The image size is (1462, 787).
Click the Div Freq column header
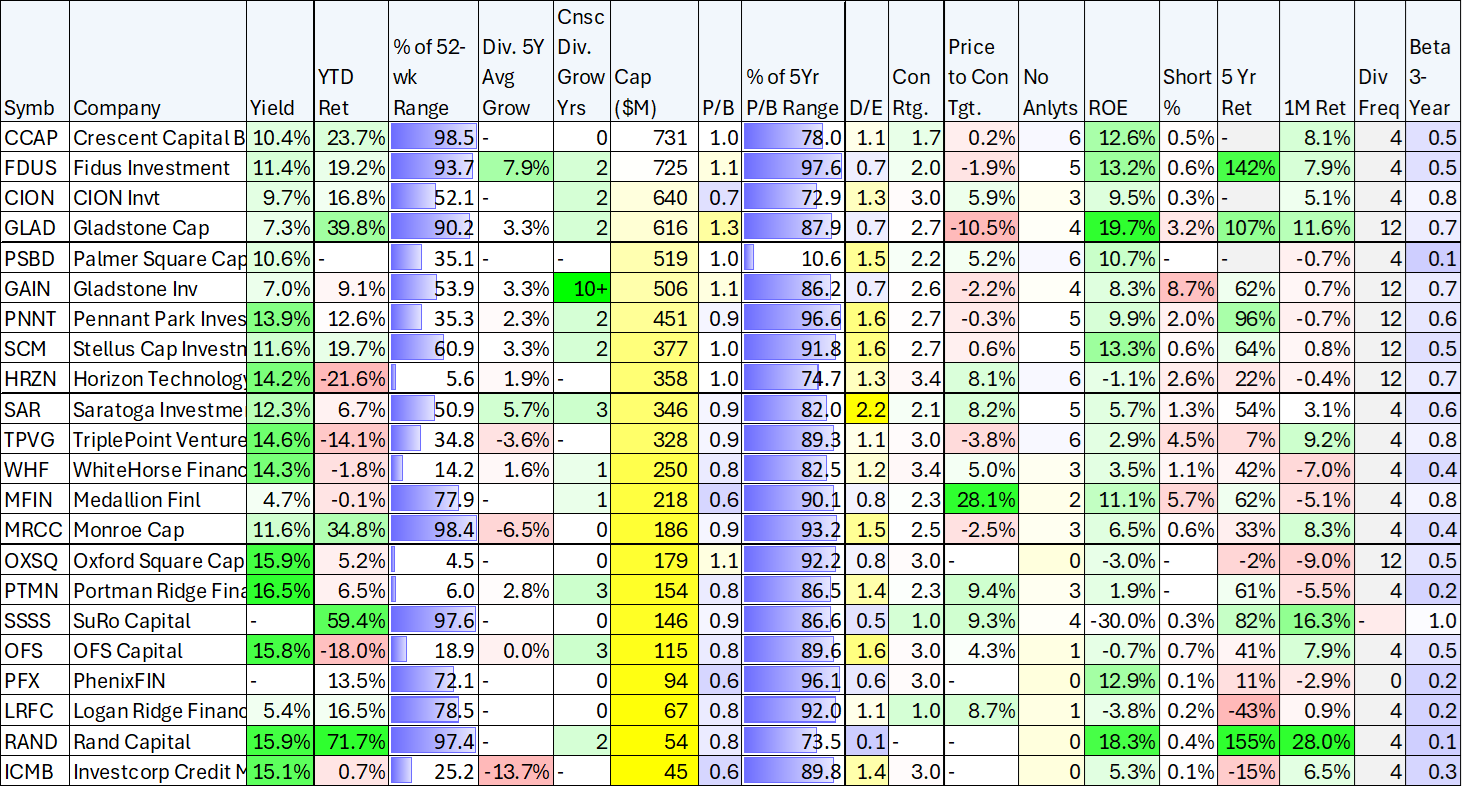tap(1380, 62)
